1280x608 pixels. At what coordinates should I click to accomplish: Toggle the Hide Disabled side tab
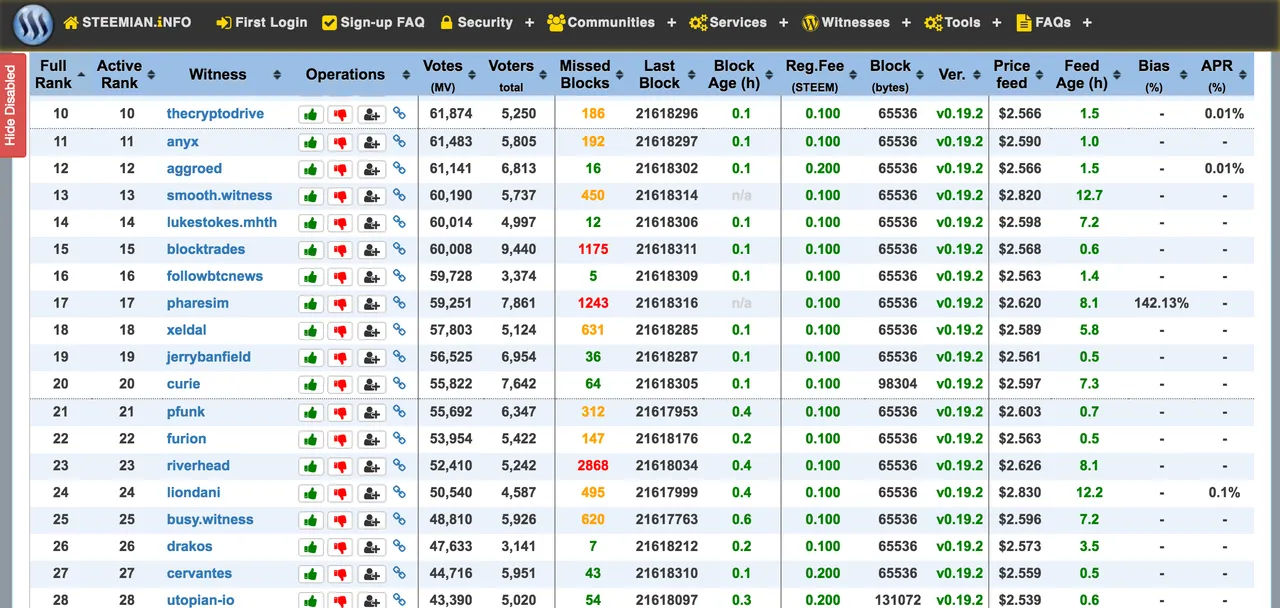click(11, 105)
